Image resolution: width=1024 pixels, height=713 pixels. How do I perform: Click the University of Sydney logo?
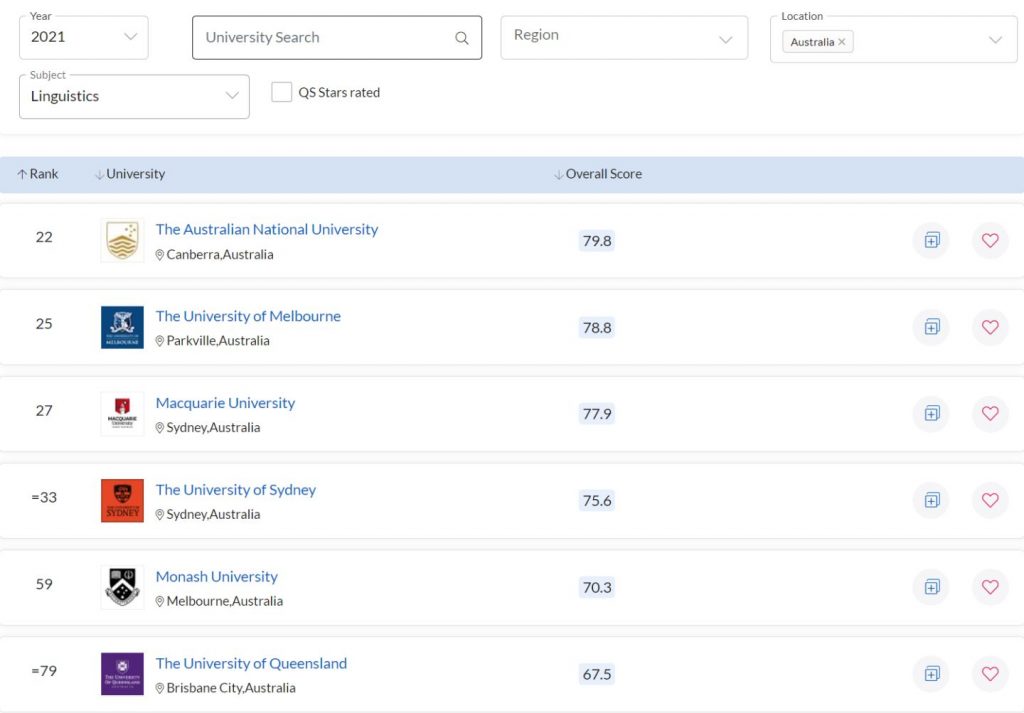[x=122, y=500]
